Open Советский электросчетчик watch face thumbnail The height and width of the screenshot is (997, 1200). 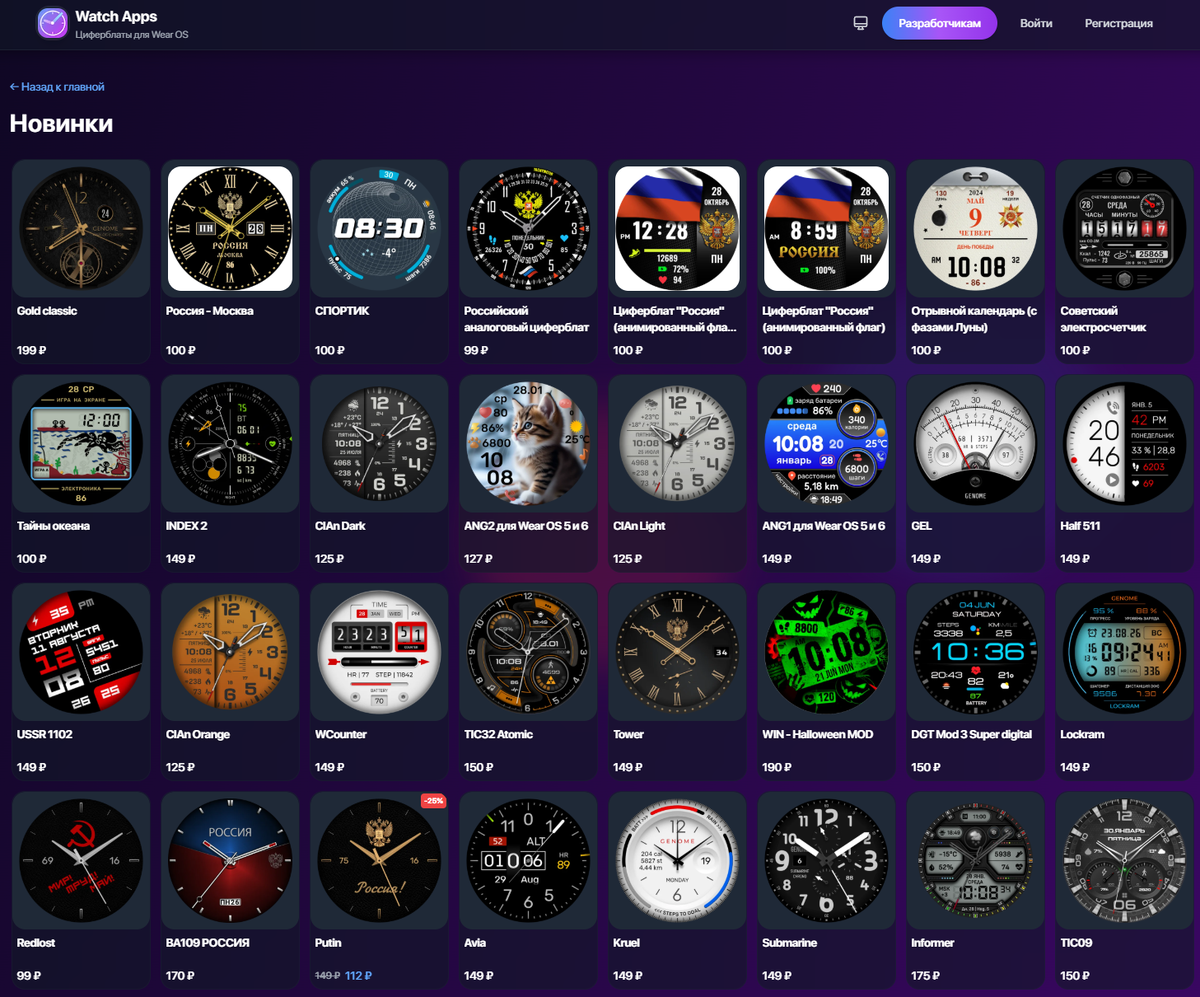coord(1125,229)
